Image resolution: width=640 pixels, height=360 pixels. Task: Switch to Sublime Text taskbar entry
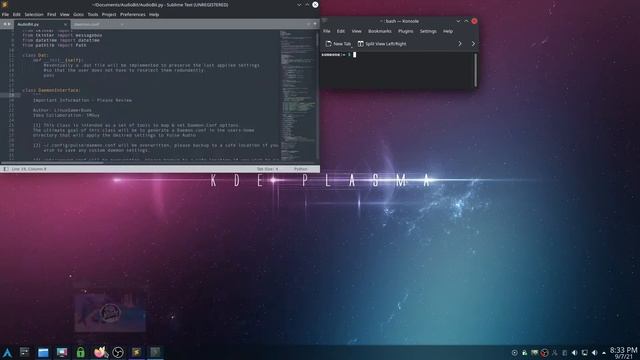coord(136,352)
